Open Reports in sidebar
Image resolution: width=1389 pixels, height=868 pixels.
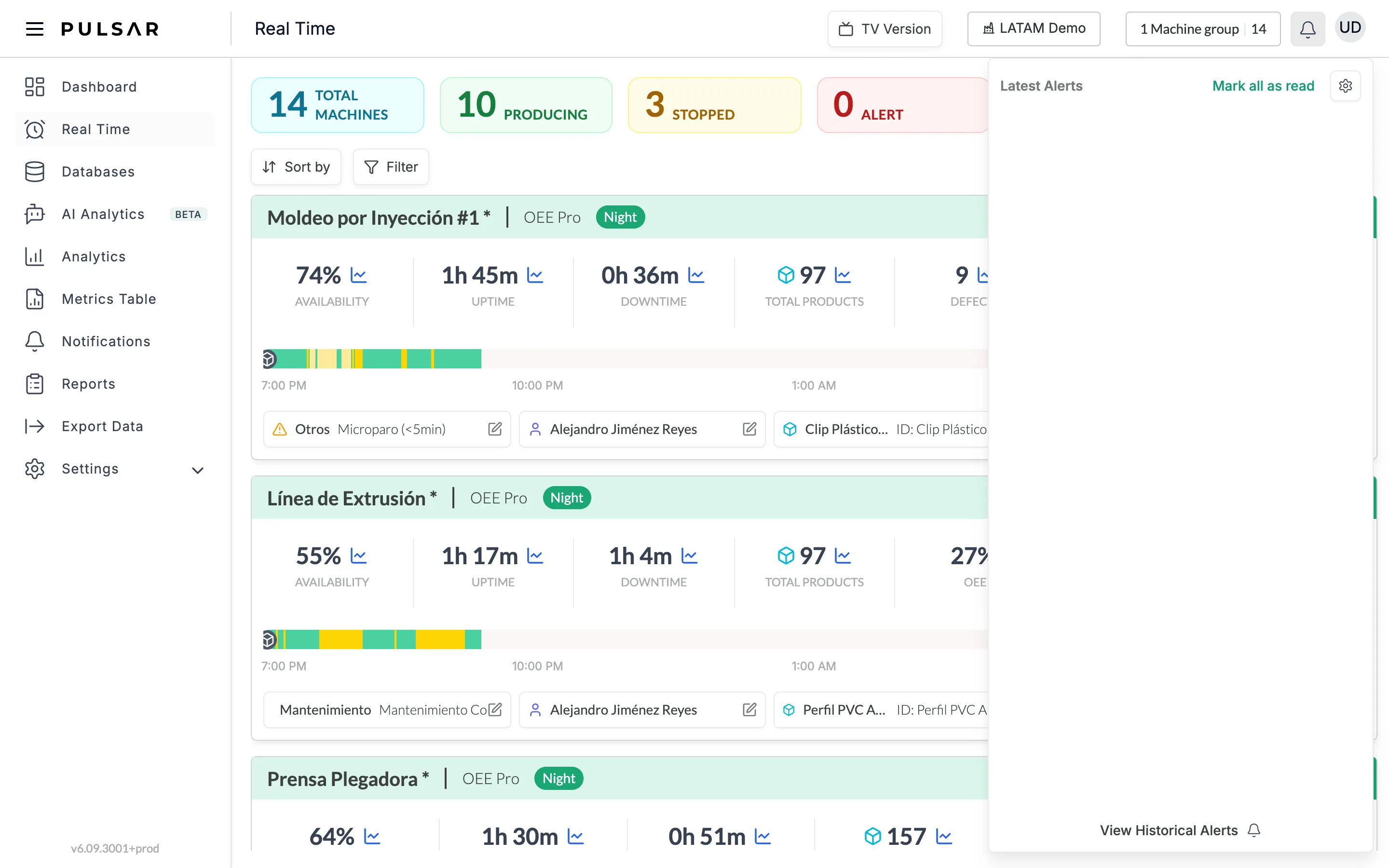coord(115,384)
